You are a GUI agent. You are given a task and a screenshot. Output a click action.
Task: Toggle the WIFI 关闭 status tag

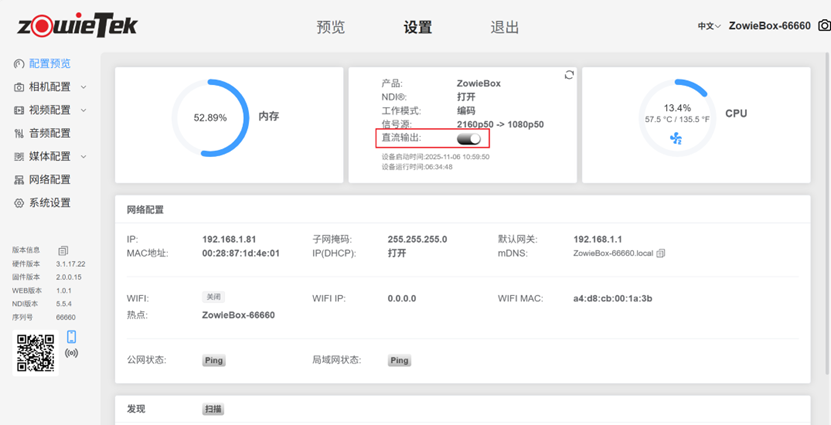click(214, 297)
